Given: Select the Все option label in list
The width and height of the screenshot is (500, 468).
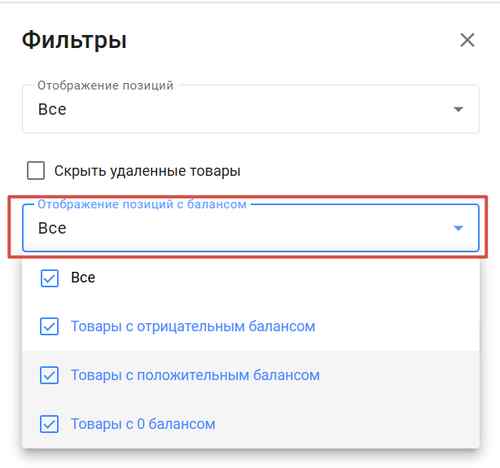Looking at the screenshot, I should point(83,278).
